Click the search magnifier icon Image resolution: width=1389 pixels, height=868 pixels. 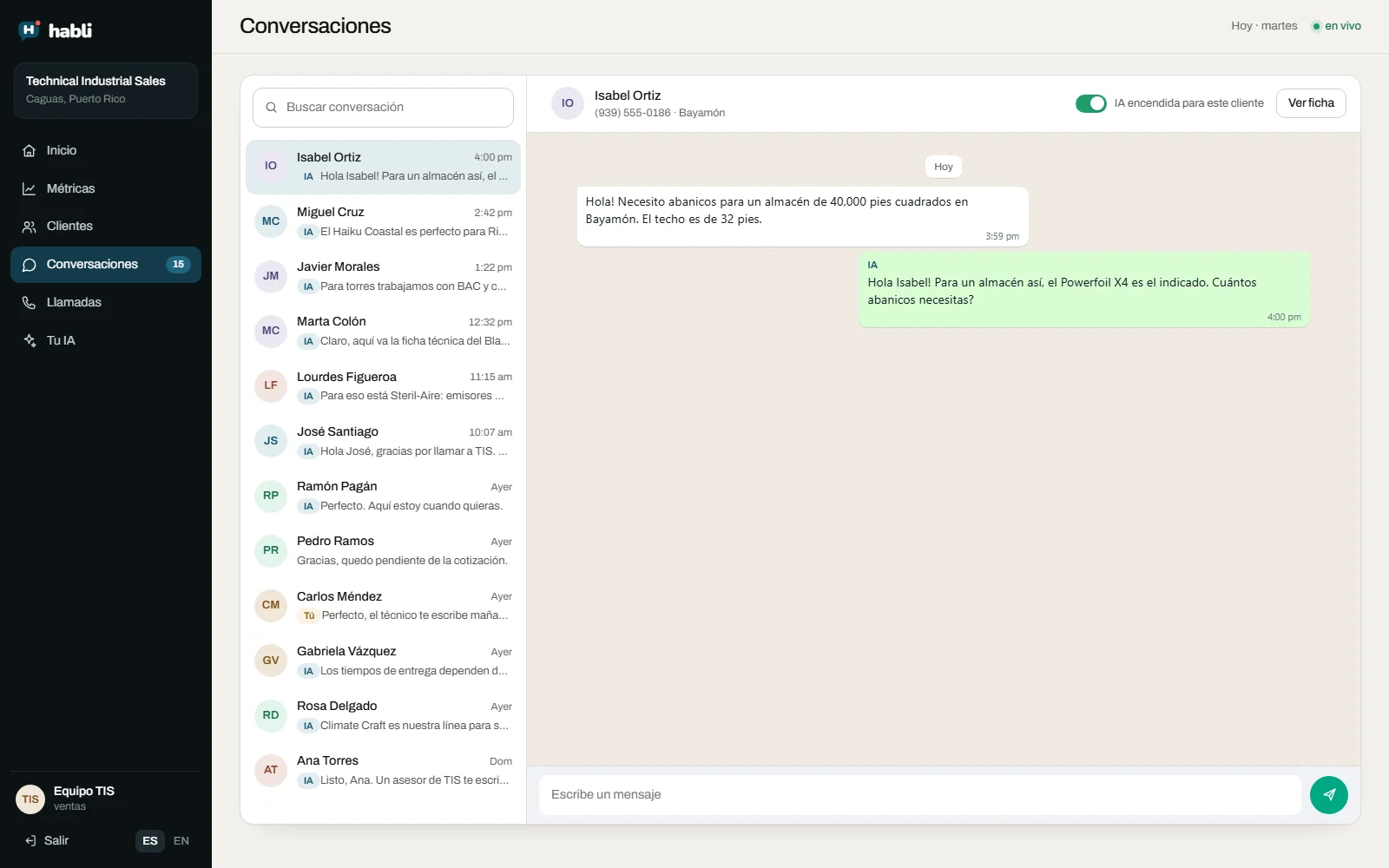271,108
